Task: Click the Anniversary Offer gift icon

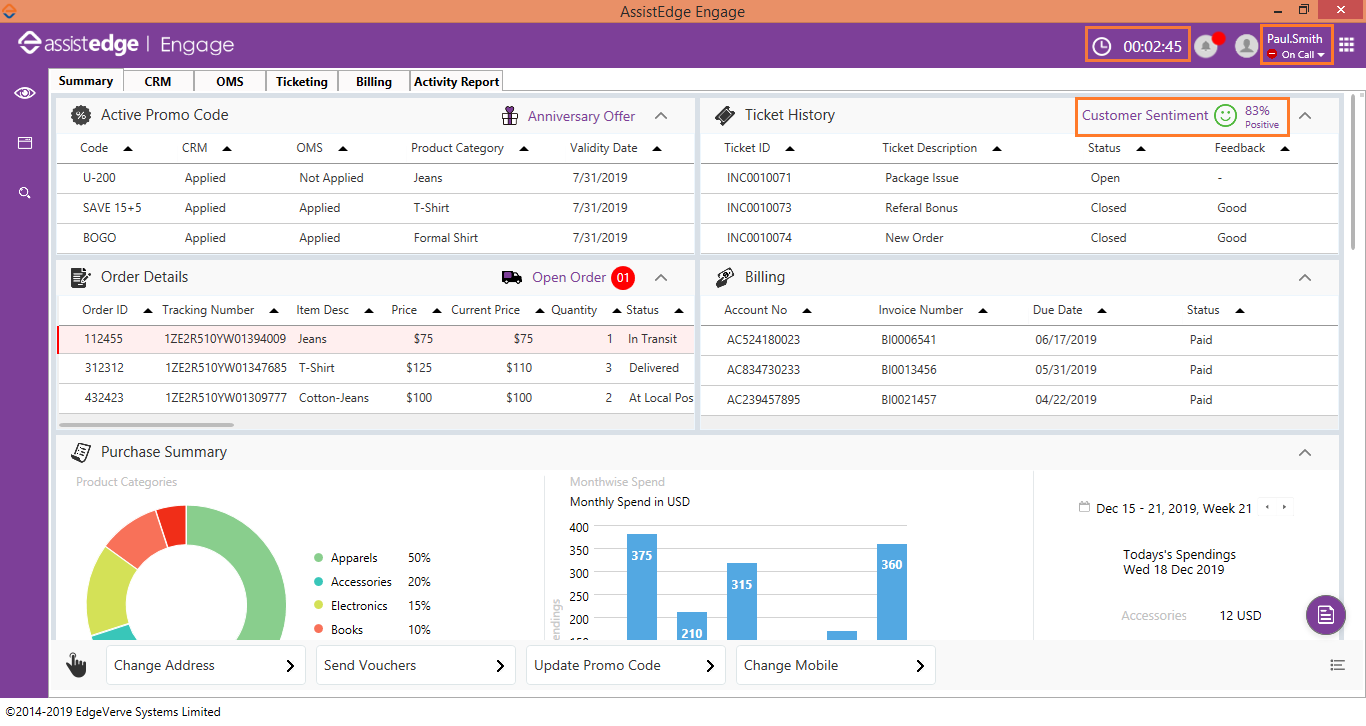Action: pyautogui.click(x=510, y=116)
